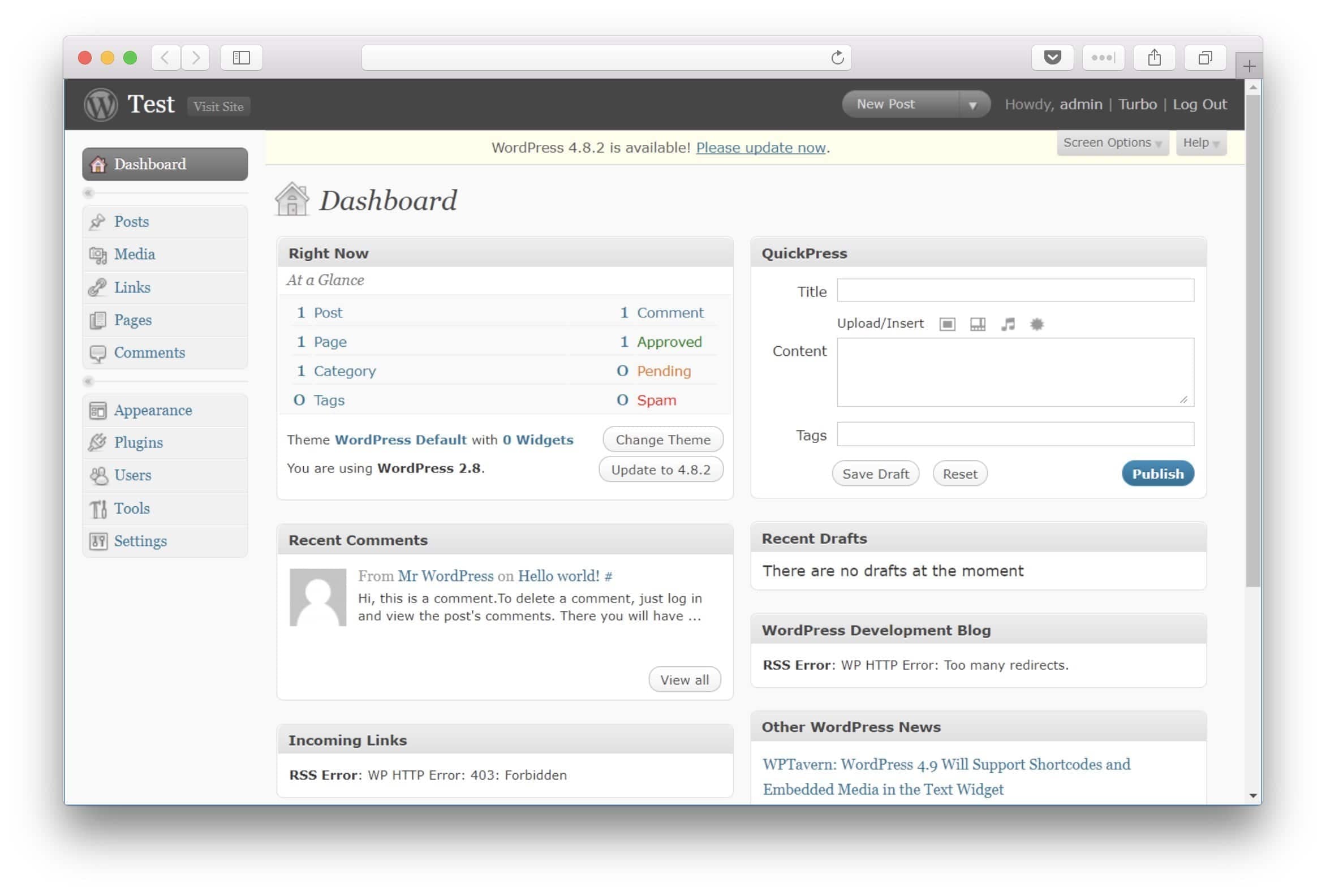Viewport: 1326px width, 896px height.
Task: Click the Add Audio music note icon
Action: pyautogui.click(x=1008, y=325)
